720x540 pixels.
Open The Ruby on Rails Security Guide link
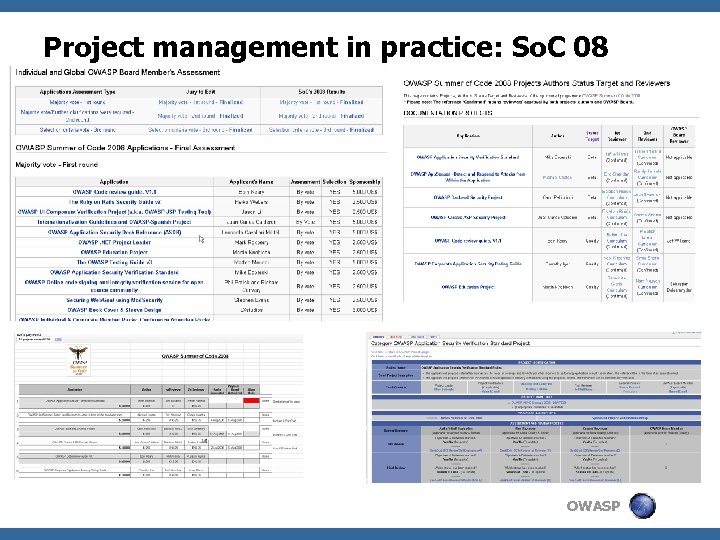[114, 202]
